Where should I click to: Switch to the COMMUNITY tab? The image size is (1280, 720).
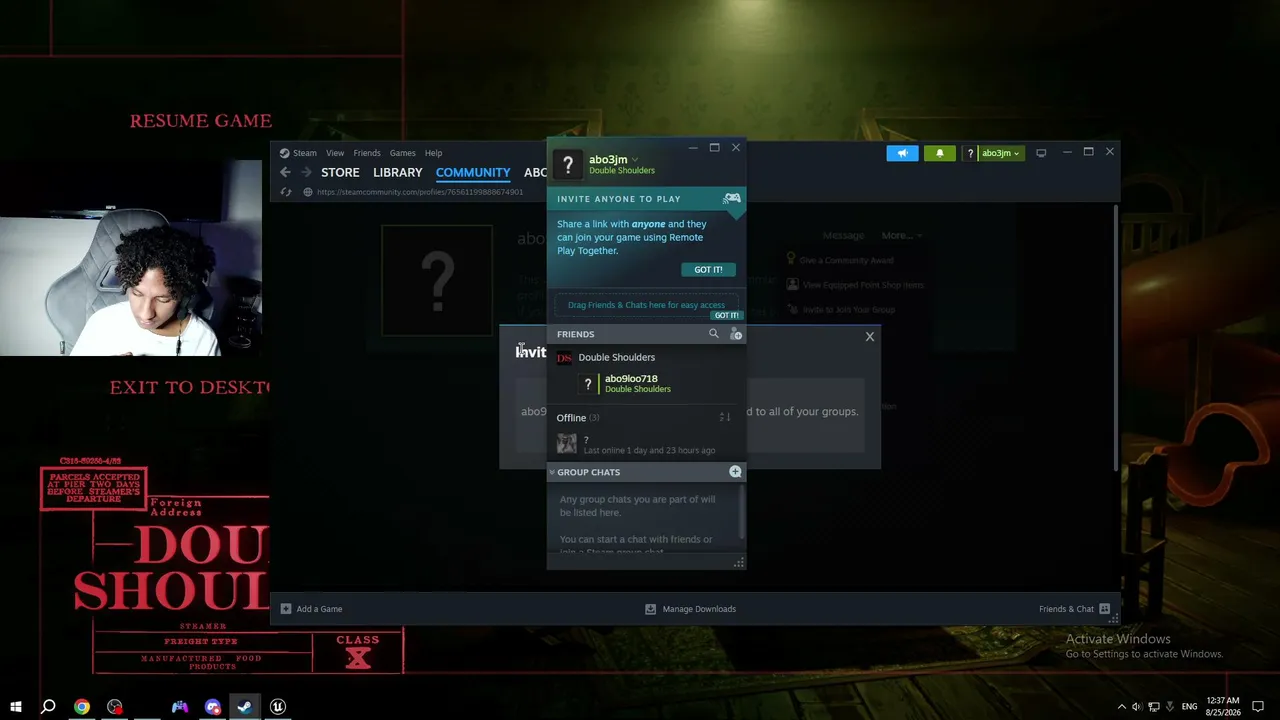coord(473,173)
